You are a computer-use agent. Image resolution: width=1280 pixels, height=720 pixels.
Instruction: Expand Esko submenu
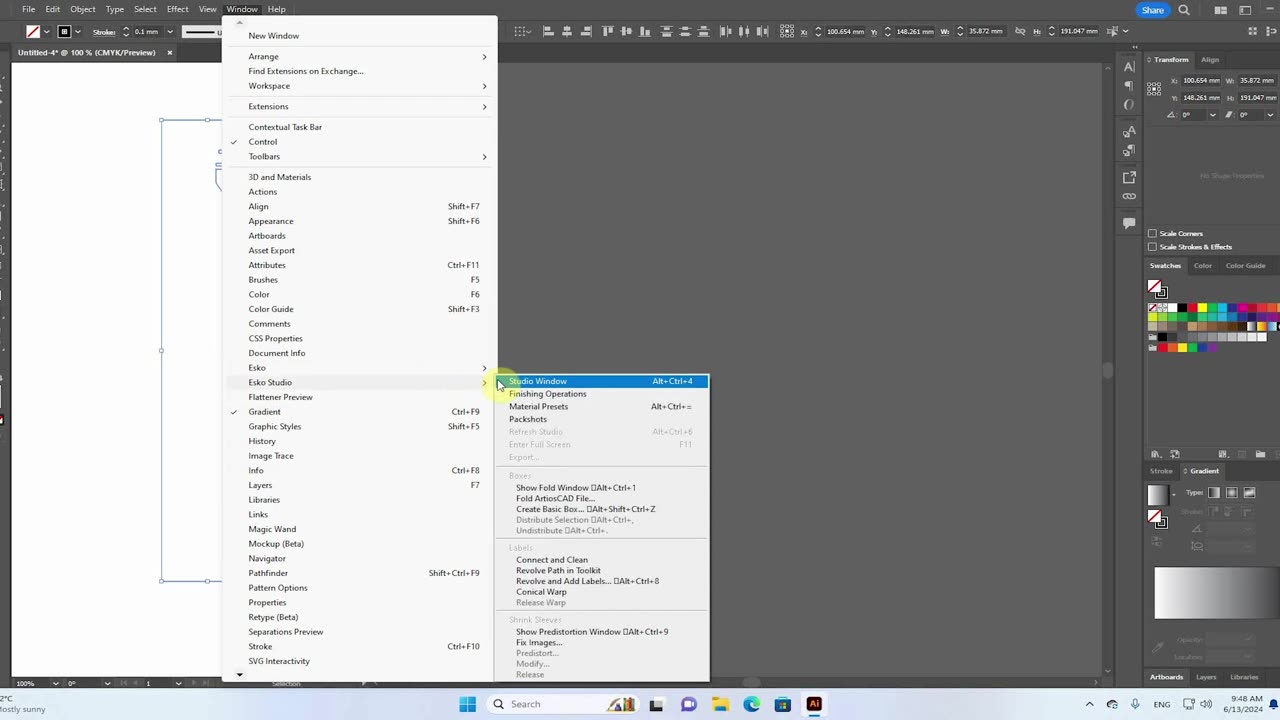(x=360, y=368)
